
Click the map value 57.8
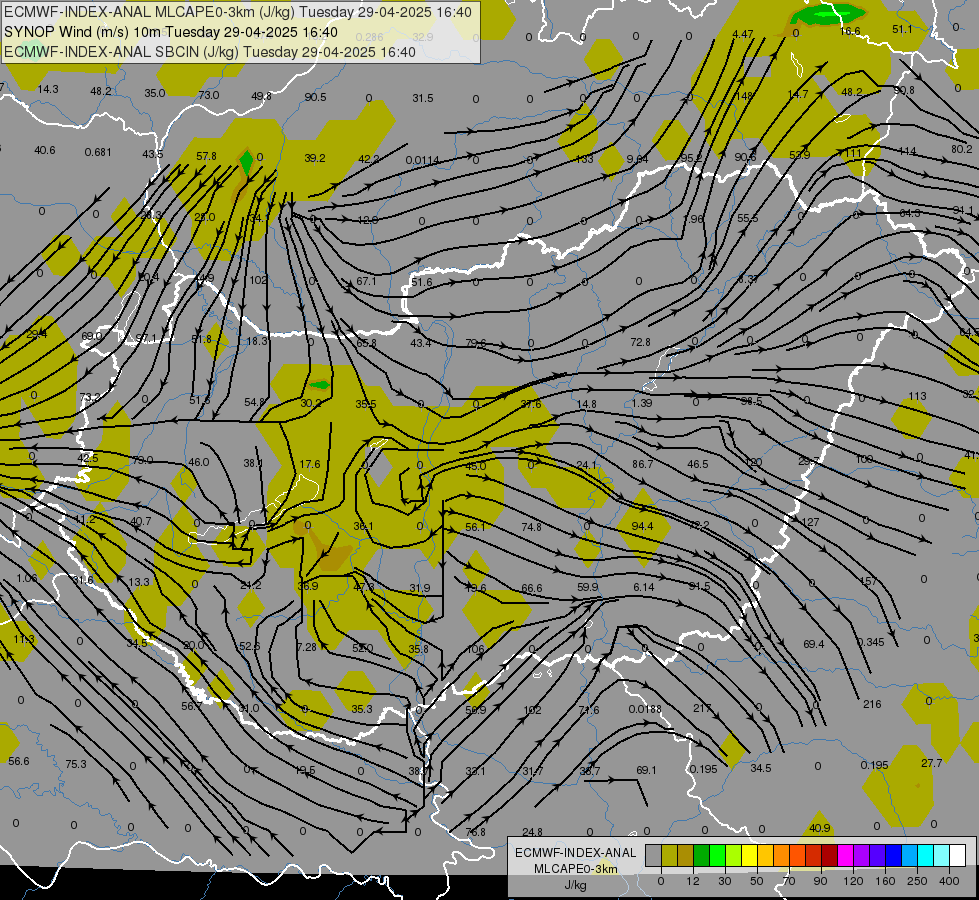(206, 156)
